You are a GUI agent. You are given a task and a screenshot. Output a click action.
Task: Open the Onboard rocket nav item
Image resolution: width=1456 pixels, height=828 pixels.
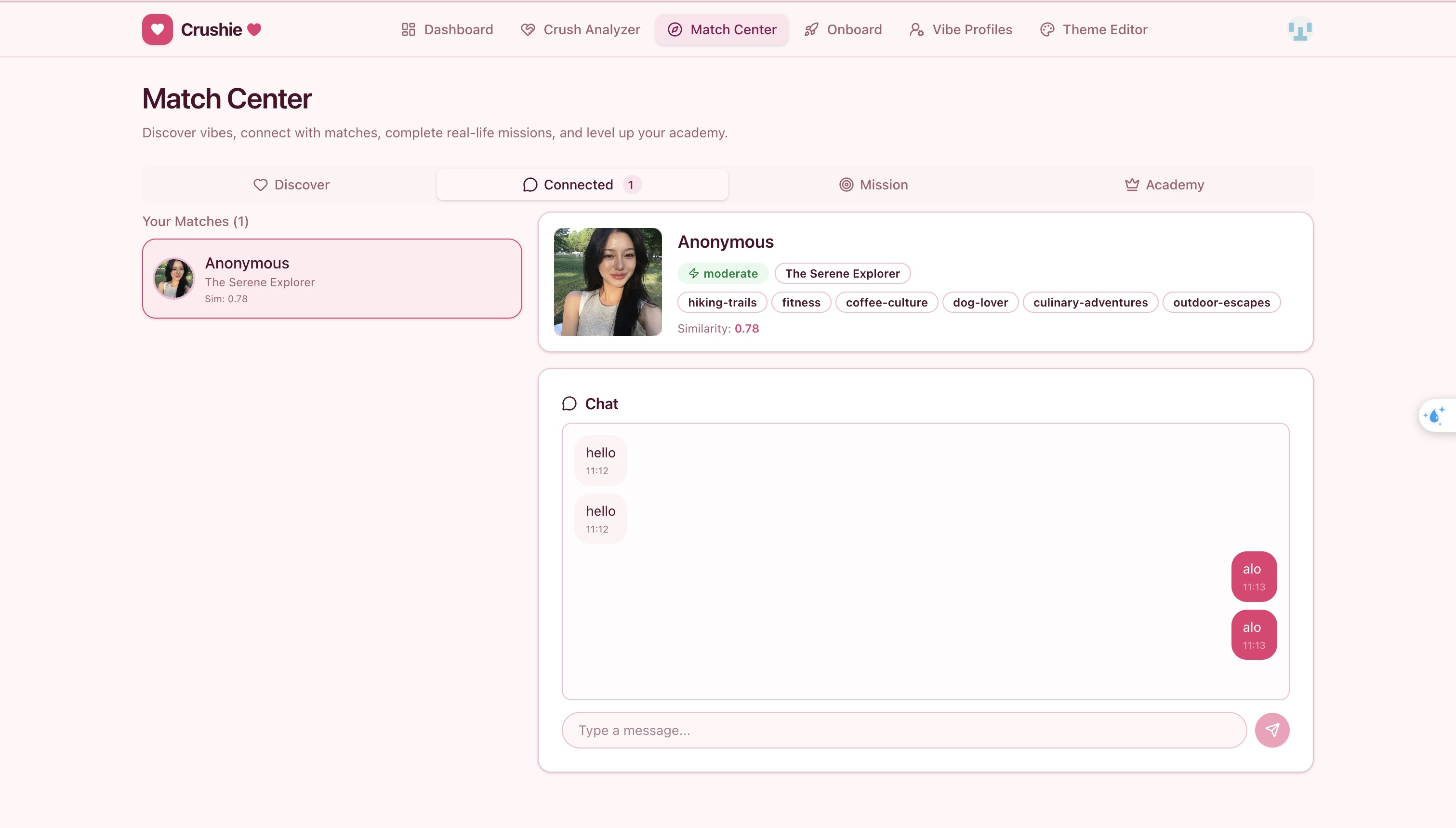click(843, 29)
